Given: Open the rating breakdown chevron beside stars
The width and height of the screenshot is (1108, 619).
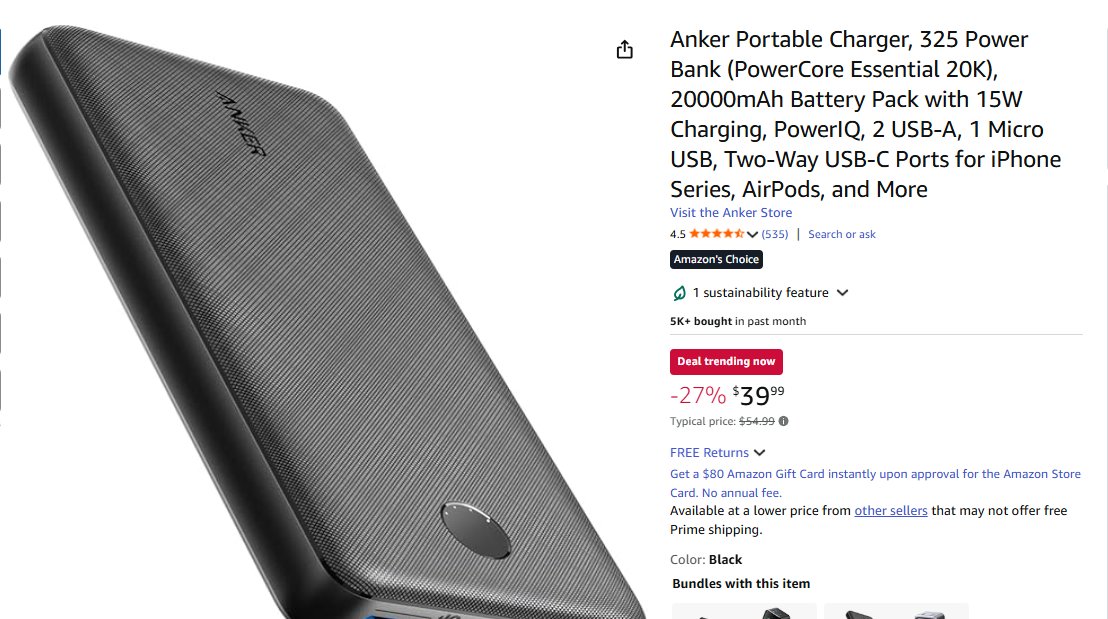Looking at the screenshot, I should [x=752, y=235].
